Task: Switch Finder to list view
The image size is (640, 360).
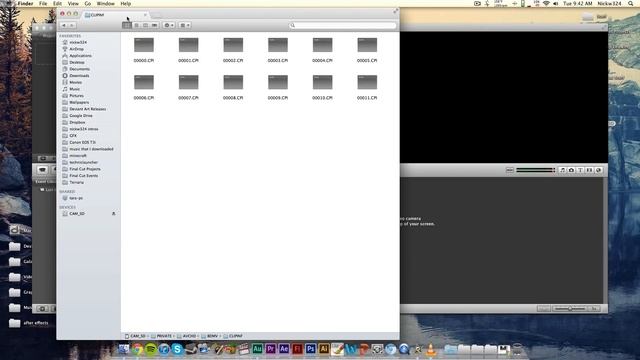Action: [x=136, y=25]
